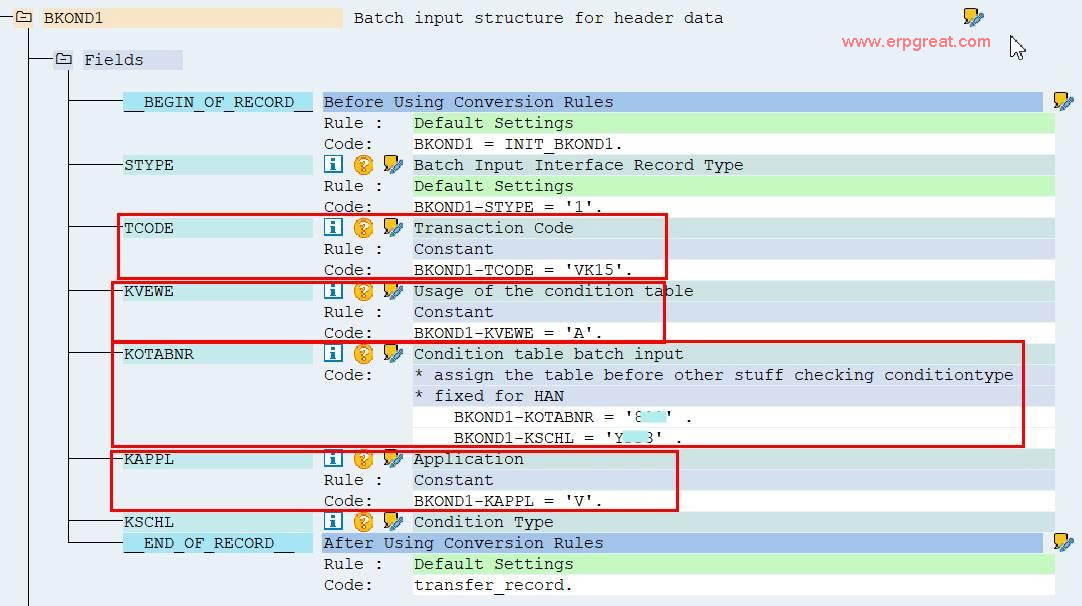Show field info for KSCHL
1082x606 pixels.
coord(333,521)
